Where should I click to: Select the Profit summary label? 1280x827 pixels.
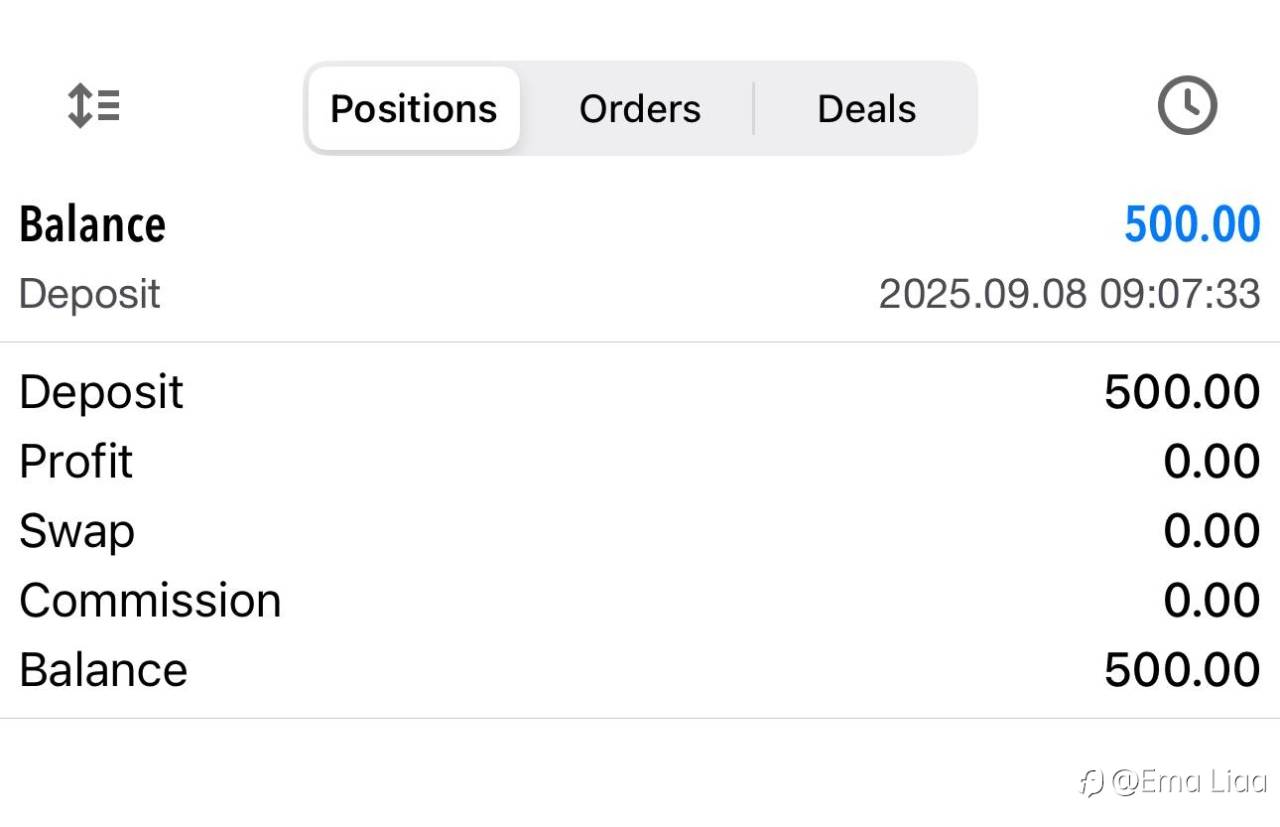click(76, 462)
